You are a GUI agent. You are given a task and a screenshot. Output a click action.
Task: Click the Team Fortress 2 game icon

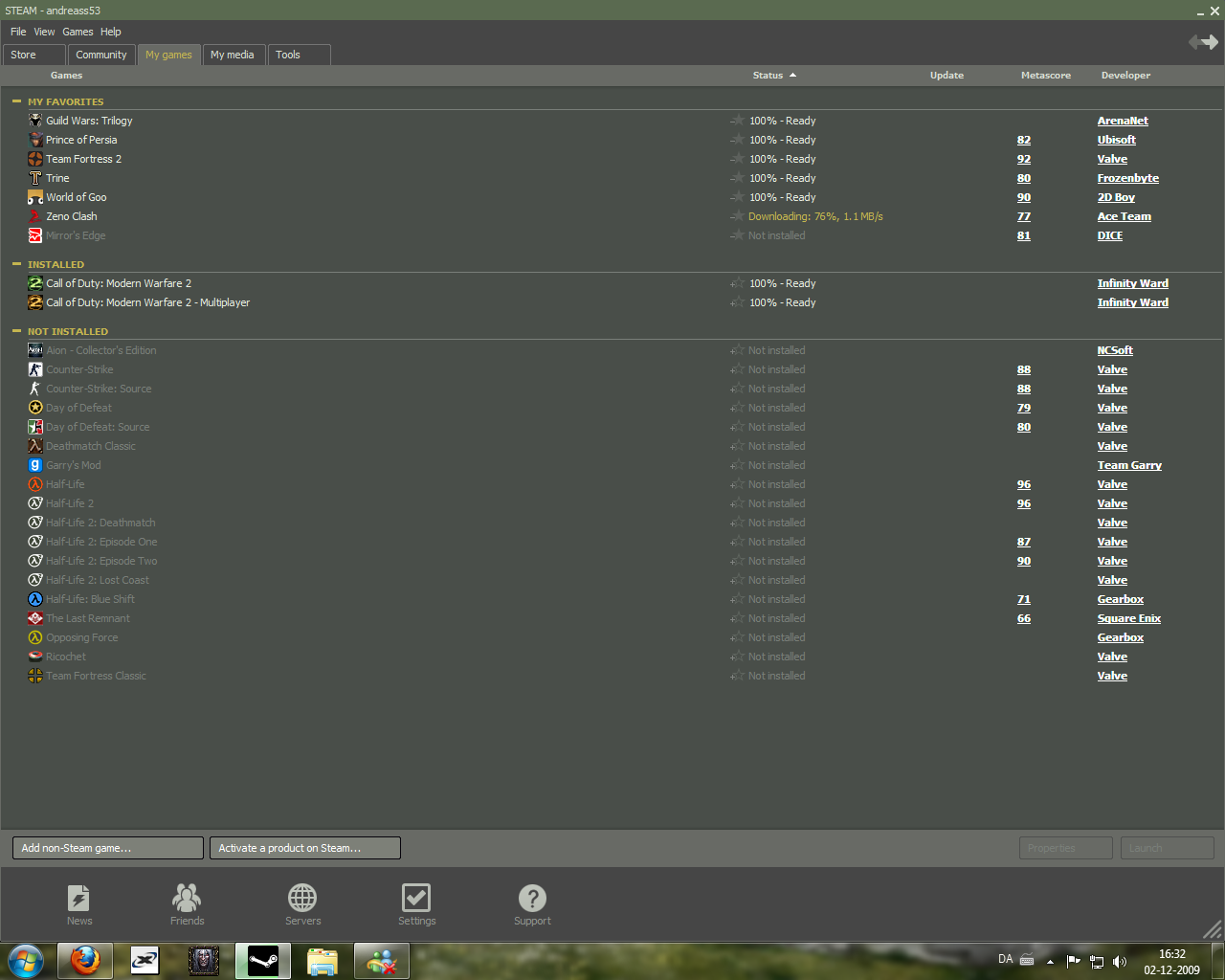(x=35, y=159)
